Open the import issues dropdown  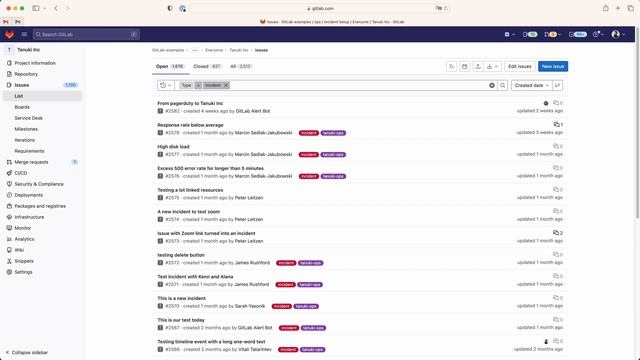pos(492,67)
